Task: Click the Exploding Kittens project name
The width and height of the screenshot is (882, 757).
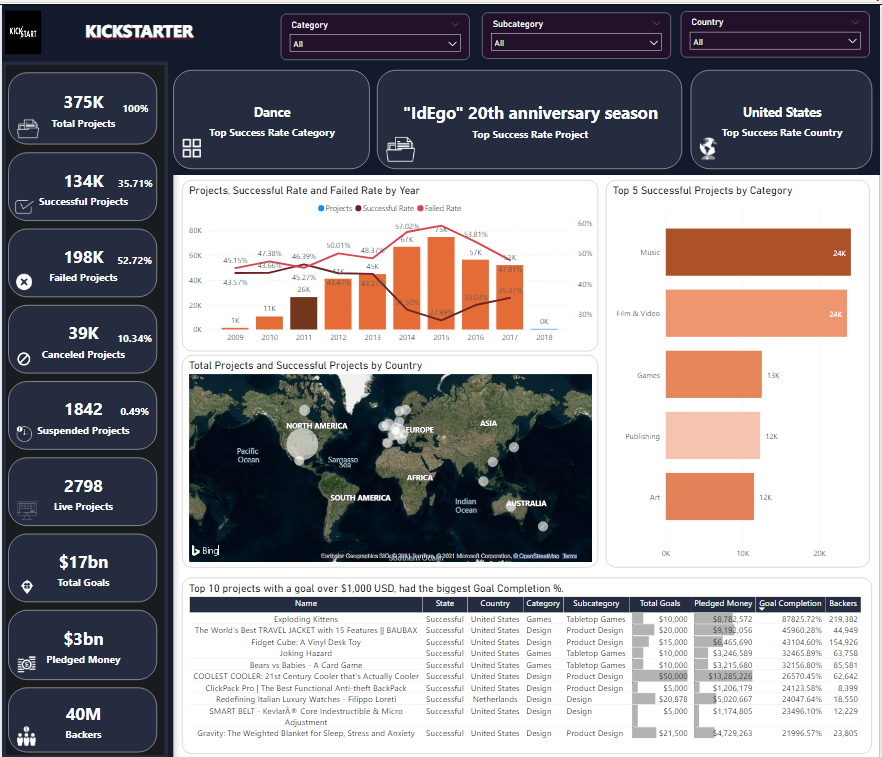Action: point(306,618)
